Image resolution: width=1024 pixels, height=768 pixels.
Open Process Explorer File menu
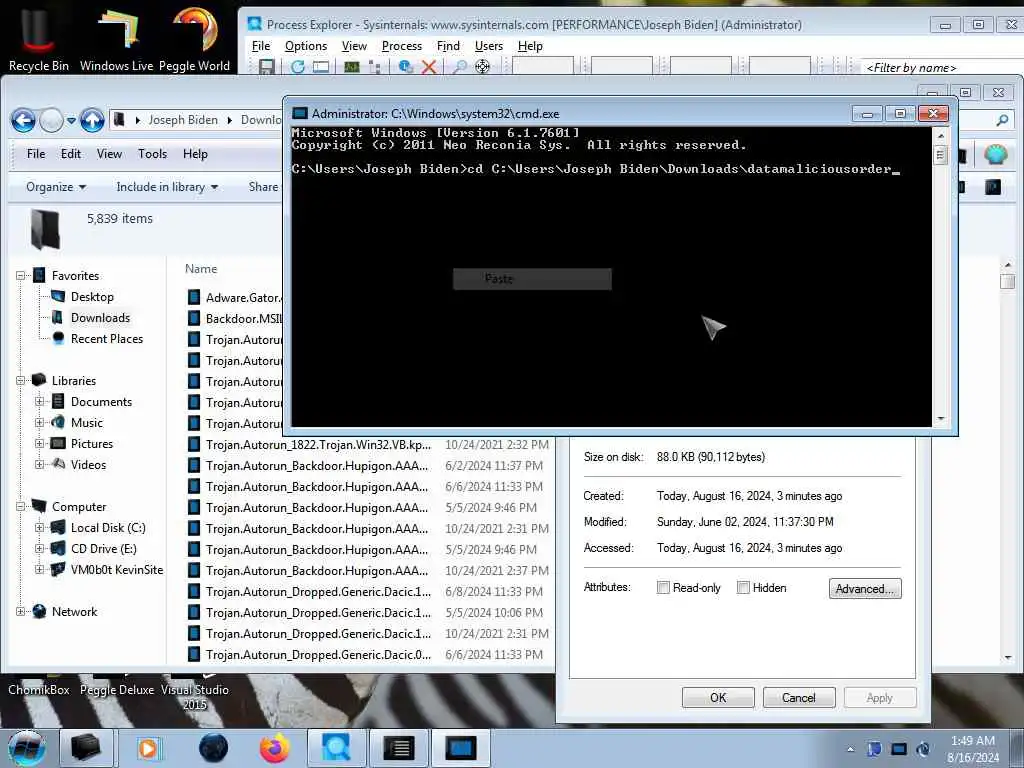pyautogui.click(x=261, y=46)
